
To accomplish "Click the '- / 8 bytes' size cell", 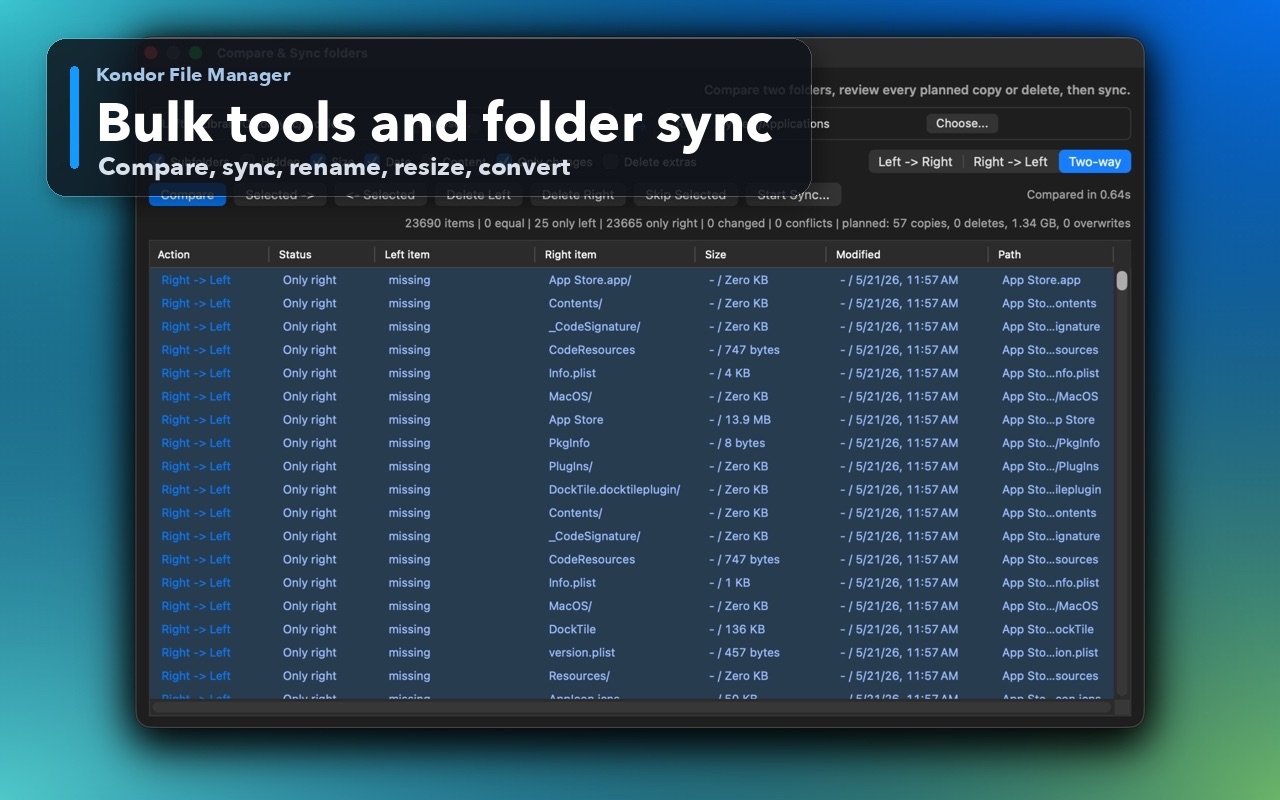I will pos(737,443).
